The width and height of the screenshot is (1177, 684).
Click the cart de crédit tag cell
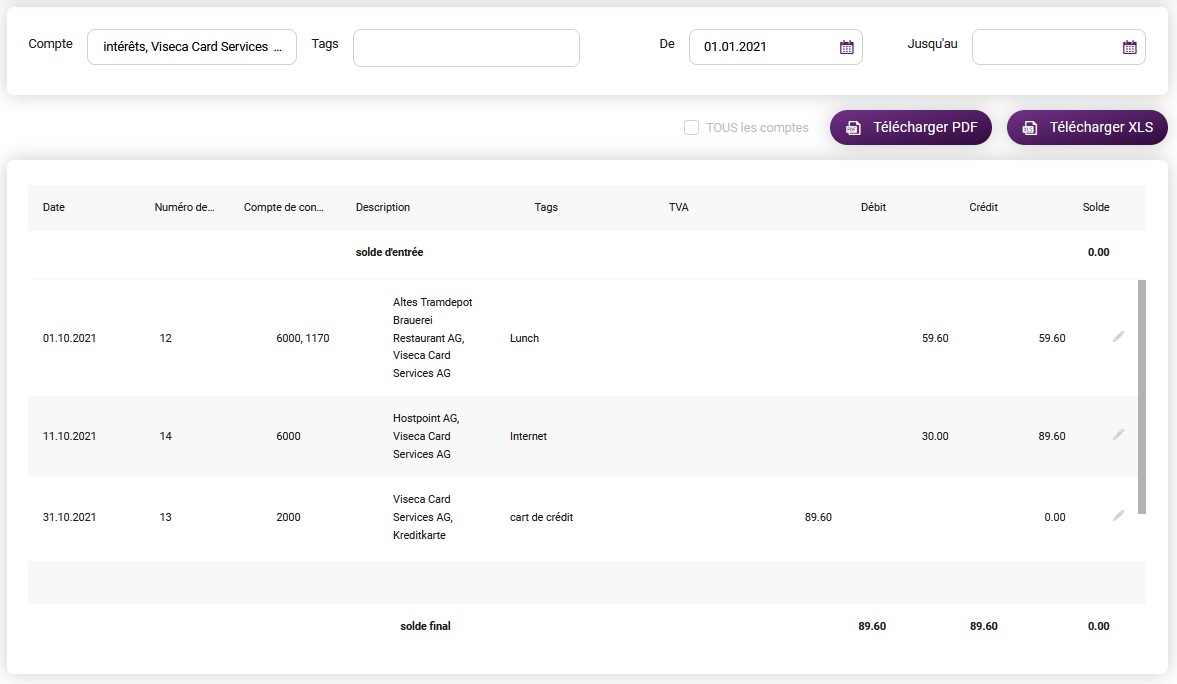(x=541, y=517)
